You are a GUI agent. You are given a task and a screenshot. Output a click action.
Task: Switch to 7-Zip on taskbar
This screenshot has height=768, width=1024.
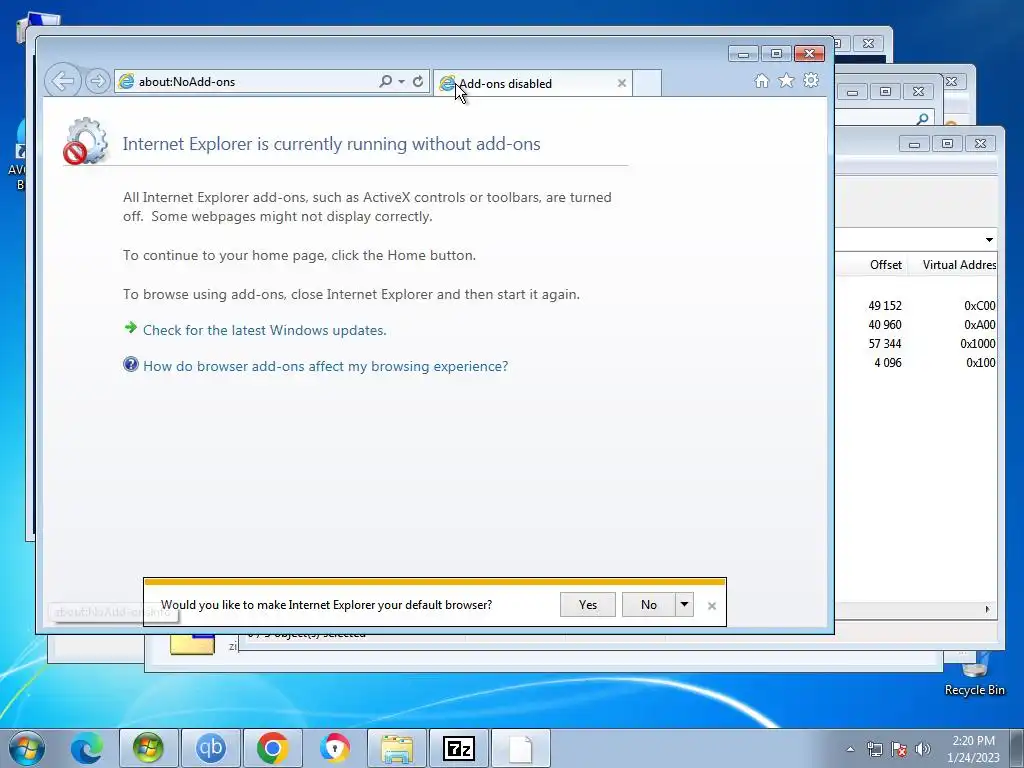(x=458, y=748)
